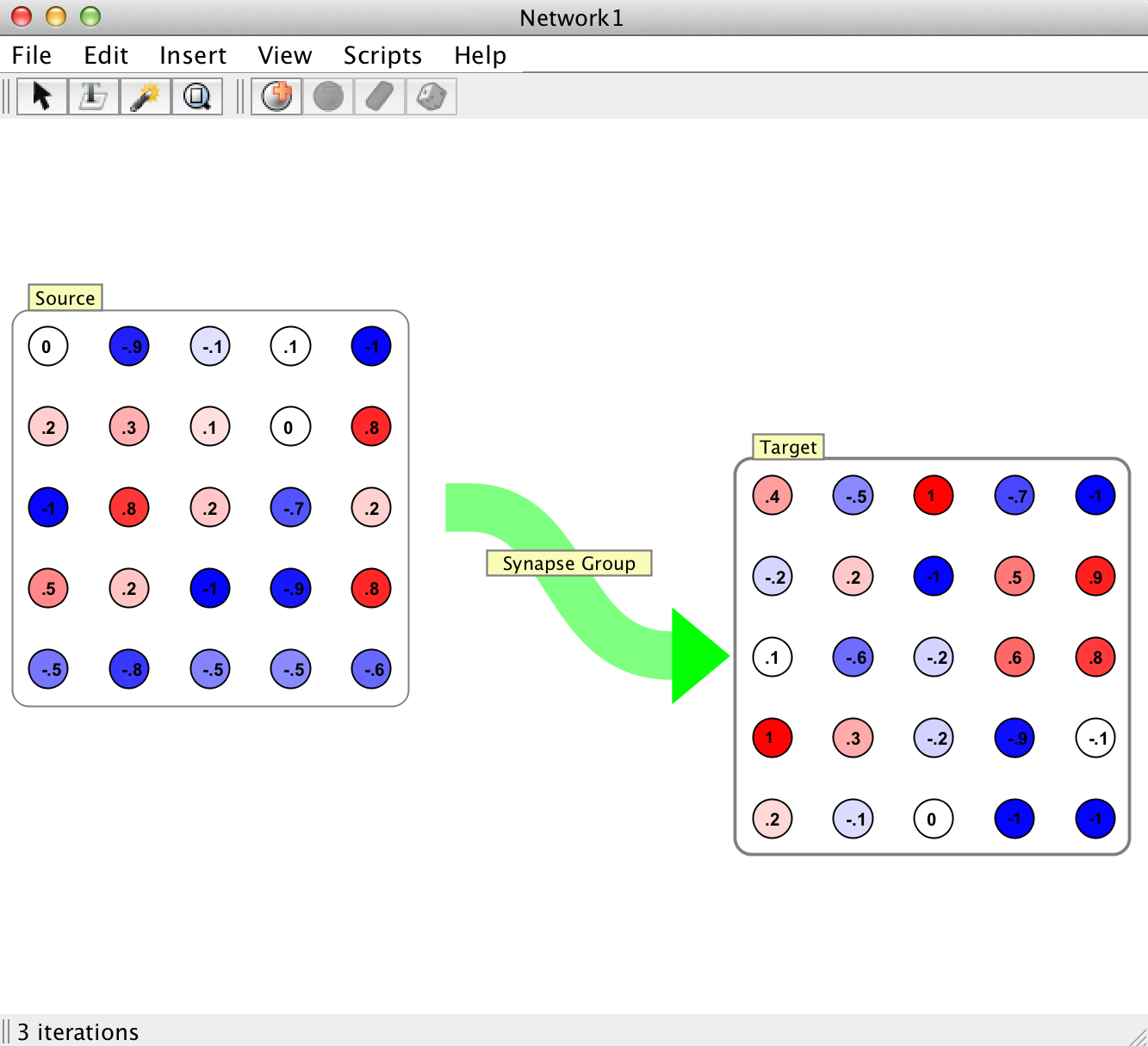Click the add new neuron button
The image size is (1148, 1046).
tap(276, 96)
